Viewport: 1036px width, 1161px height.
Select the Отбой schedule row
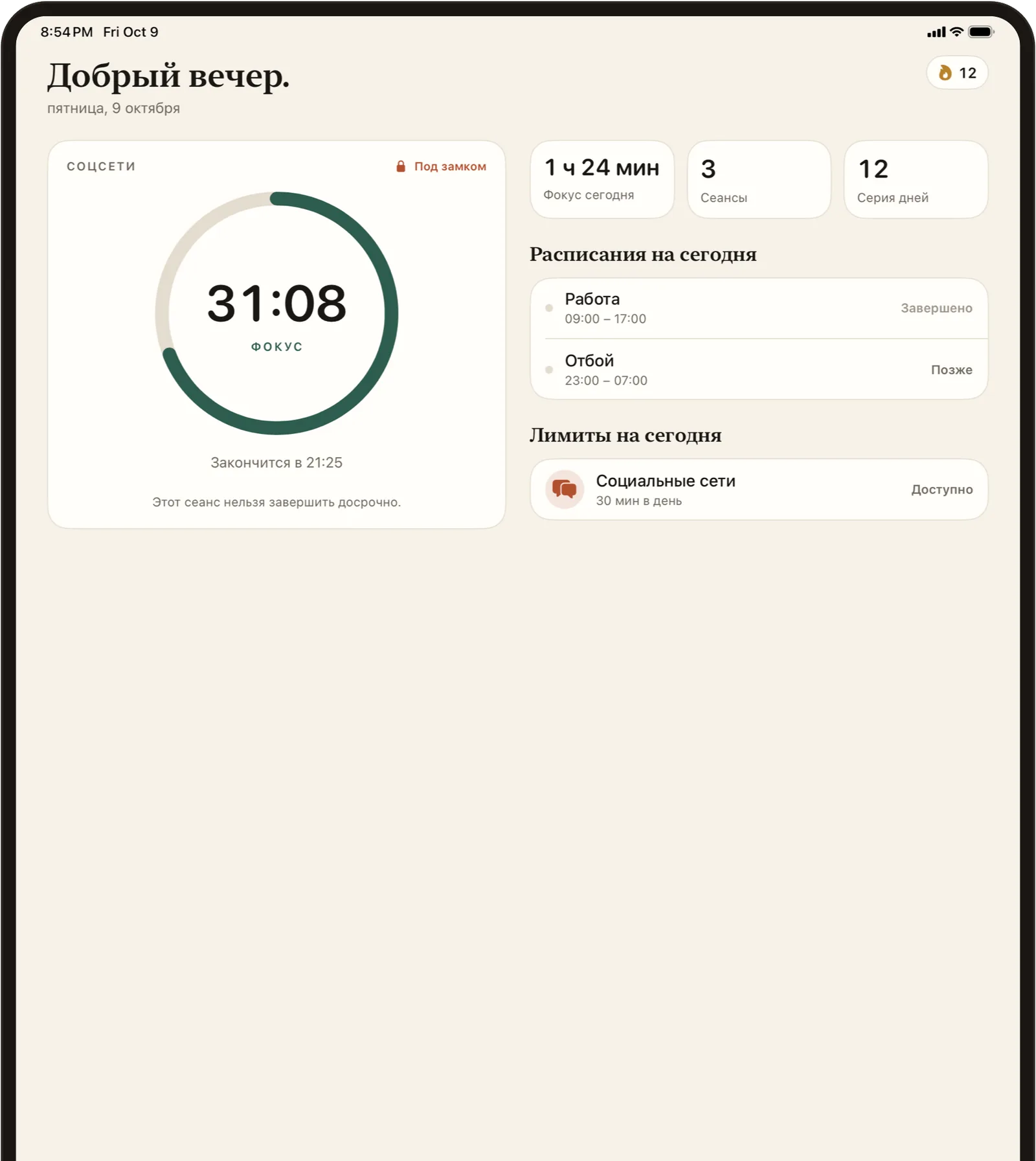point(759,369)
